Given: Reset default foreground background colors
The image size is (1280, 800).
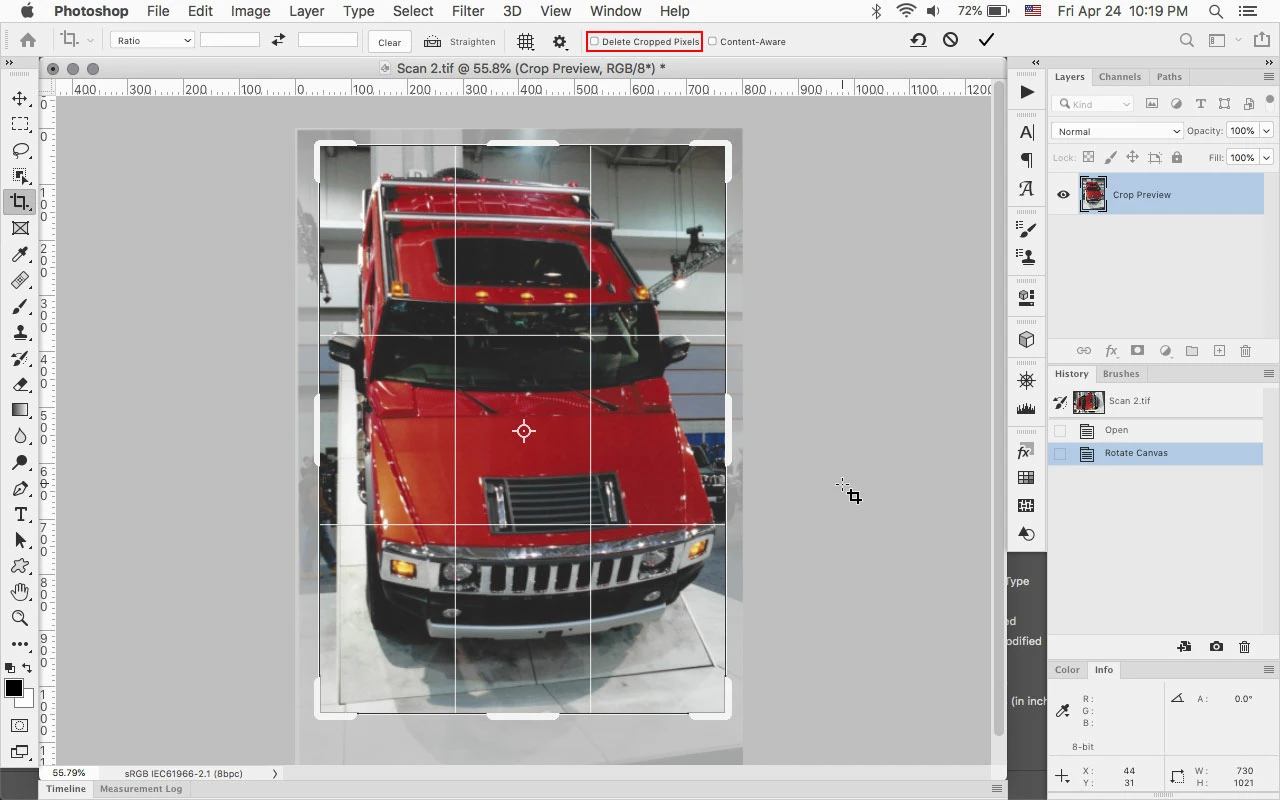Looking at the screenshot, I should pos(9,668).
